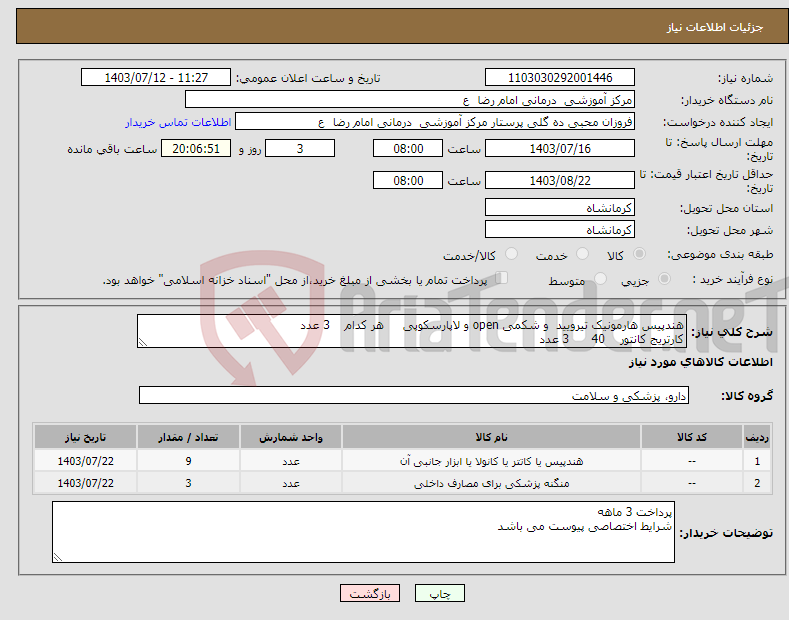Click the response deadline date 1403/07/16

(560, 148)
